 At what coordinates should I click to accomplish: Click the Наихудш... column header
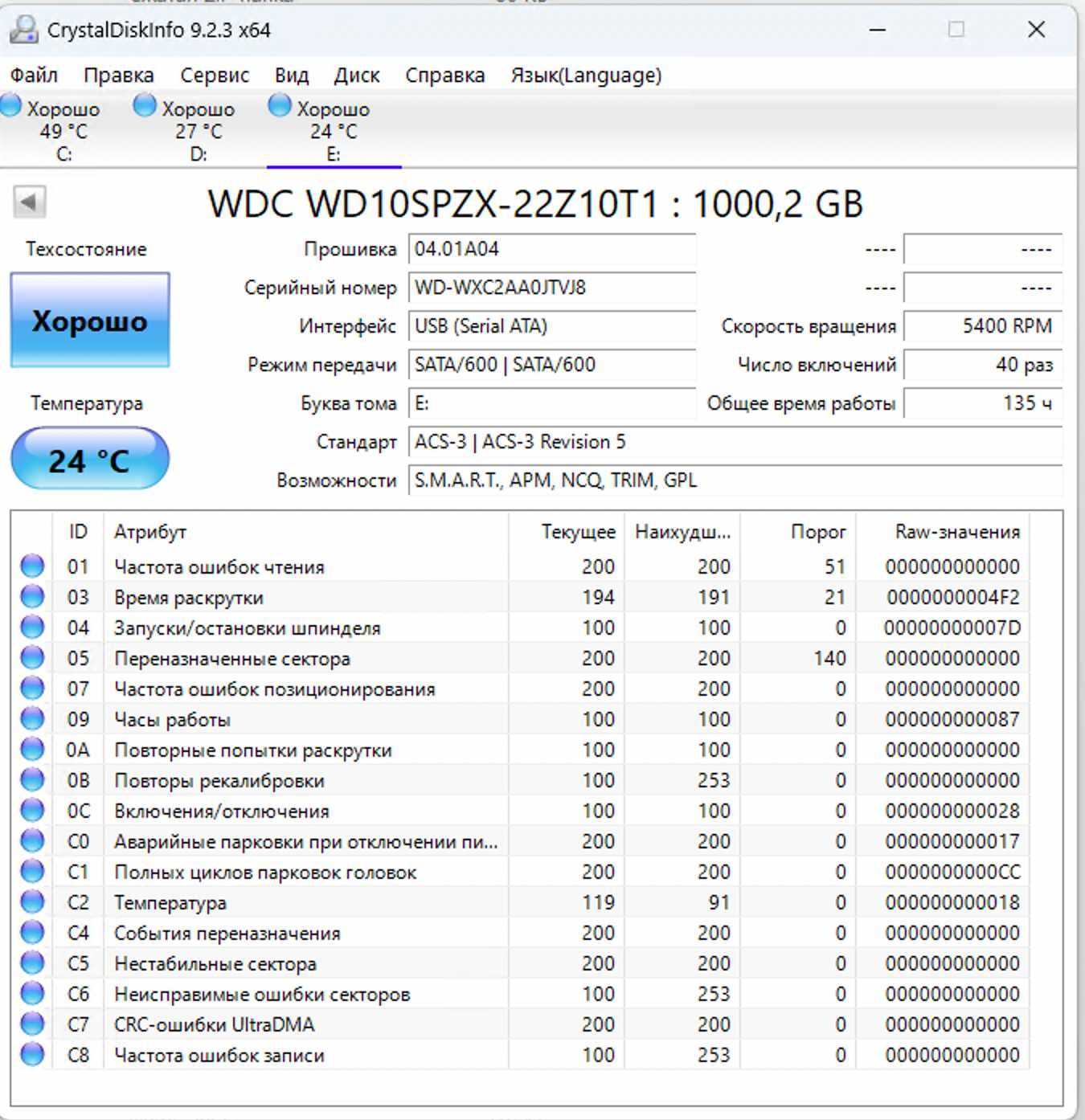pos(682,532)
